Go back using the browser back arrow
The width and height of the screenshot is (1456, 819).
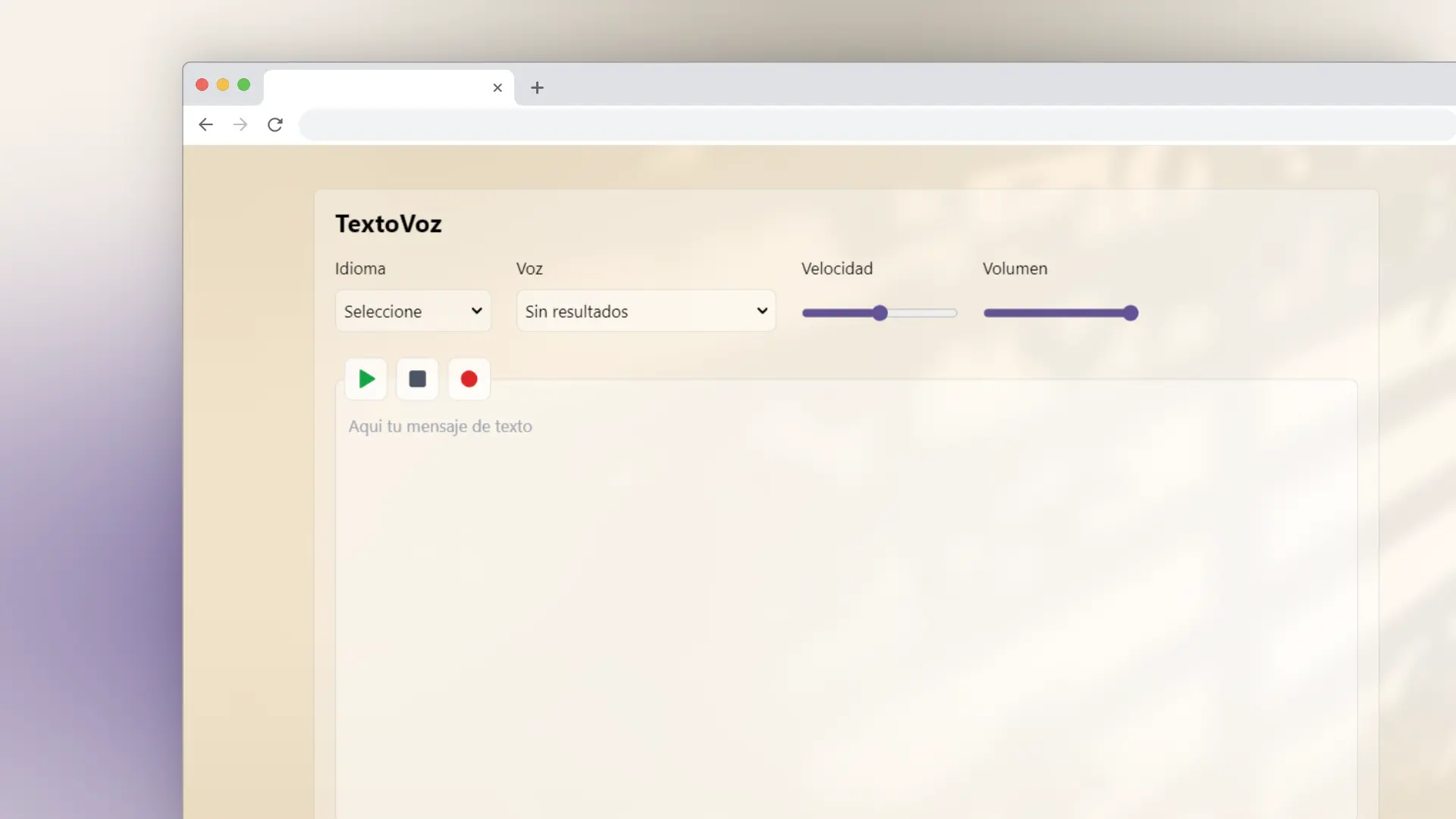[206, 124]
